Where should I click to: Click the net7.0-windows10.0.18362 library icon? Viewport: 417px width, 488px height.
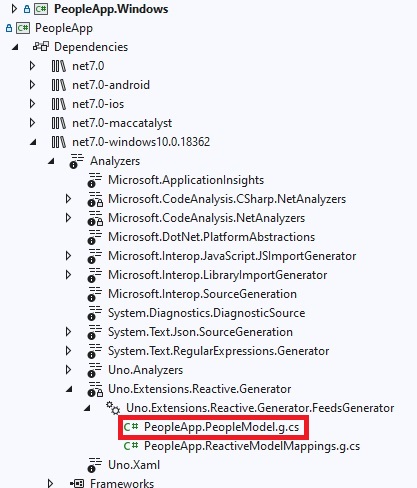tap(58, 142)
